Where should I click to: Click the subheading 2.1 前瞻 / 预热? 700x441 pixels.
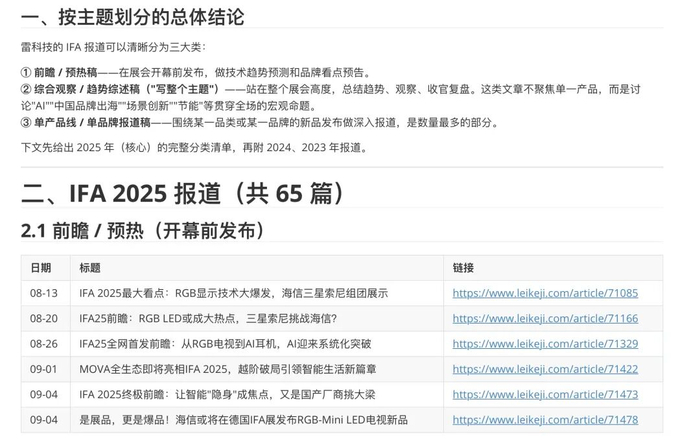[x=144, y=231]
